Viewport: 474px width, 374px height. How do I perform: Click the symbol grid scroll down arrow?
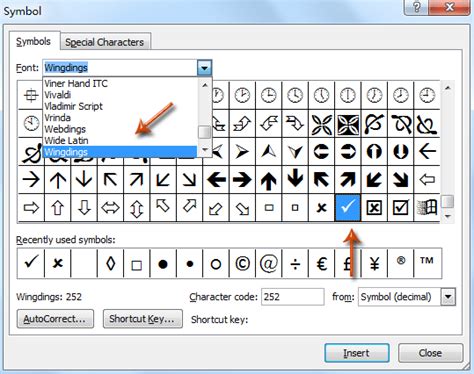click(448, 216)
